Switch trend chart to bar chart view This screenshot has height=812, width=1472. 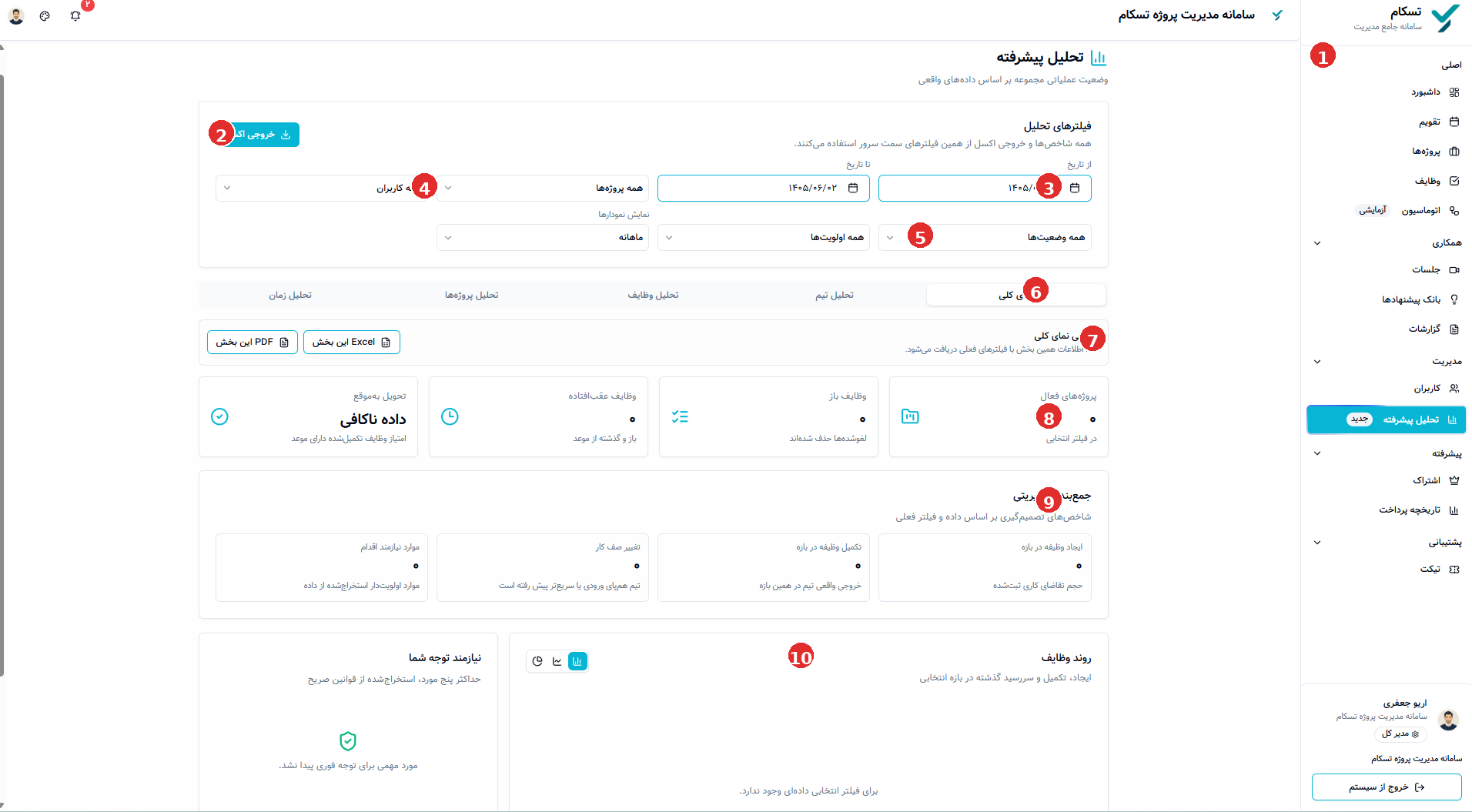(577, 661)
